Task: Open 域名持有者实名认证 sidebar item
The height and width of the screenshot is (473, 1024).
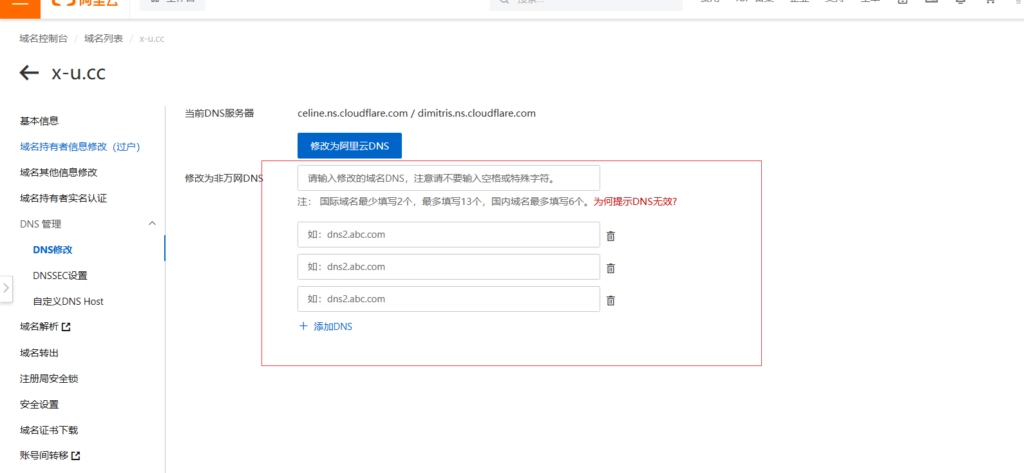Action: click(63, 198)
